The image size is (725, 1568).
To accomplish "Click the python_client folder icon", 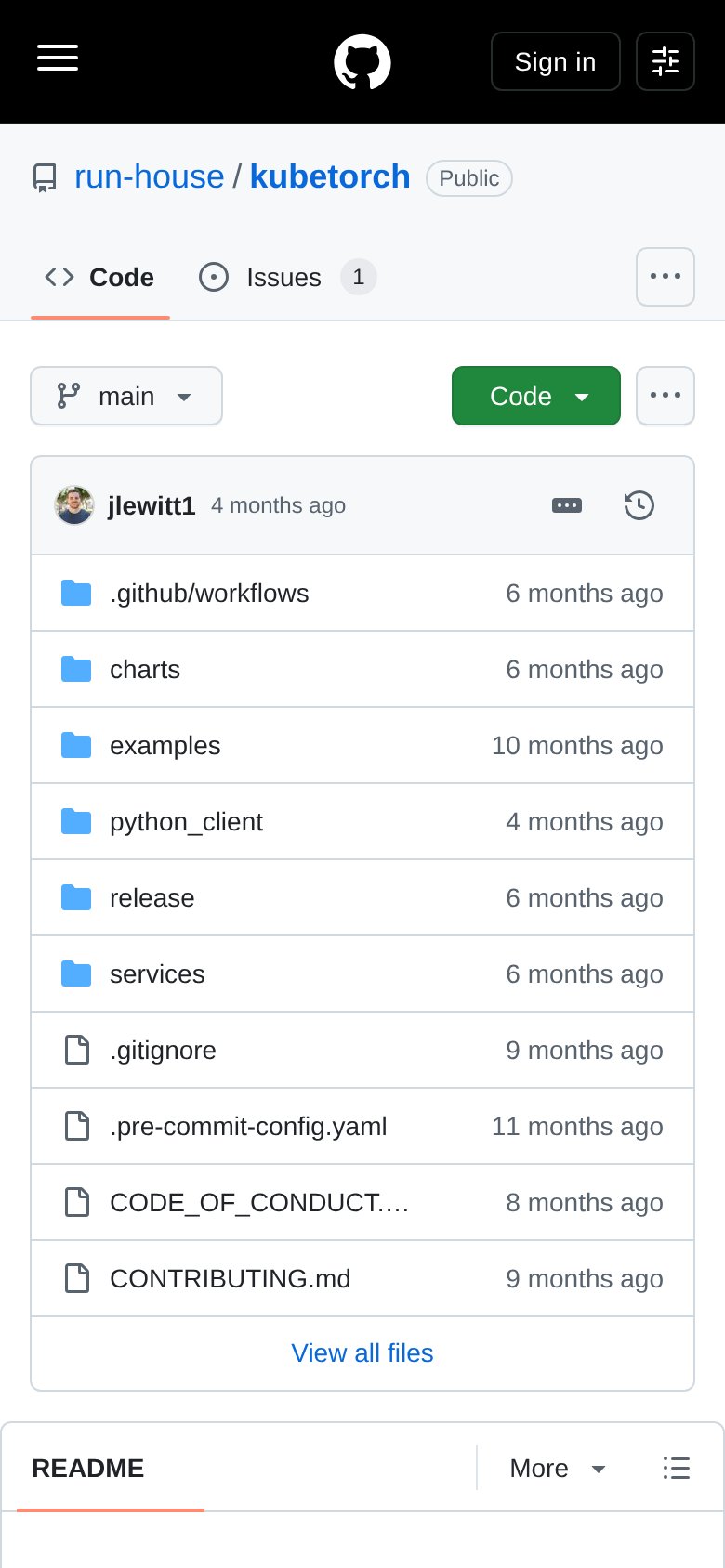I will tap(76, 821).
